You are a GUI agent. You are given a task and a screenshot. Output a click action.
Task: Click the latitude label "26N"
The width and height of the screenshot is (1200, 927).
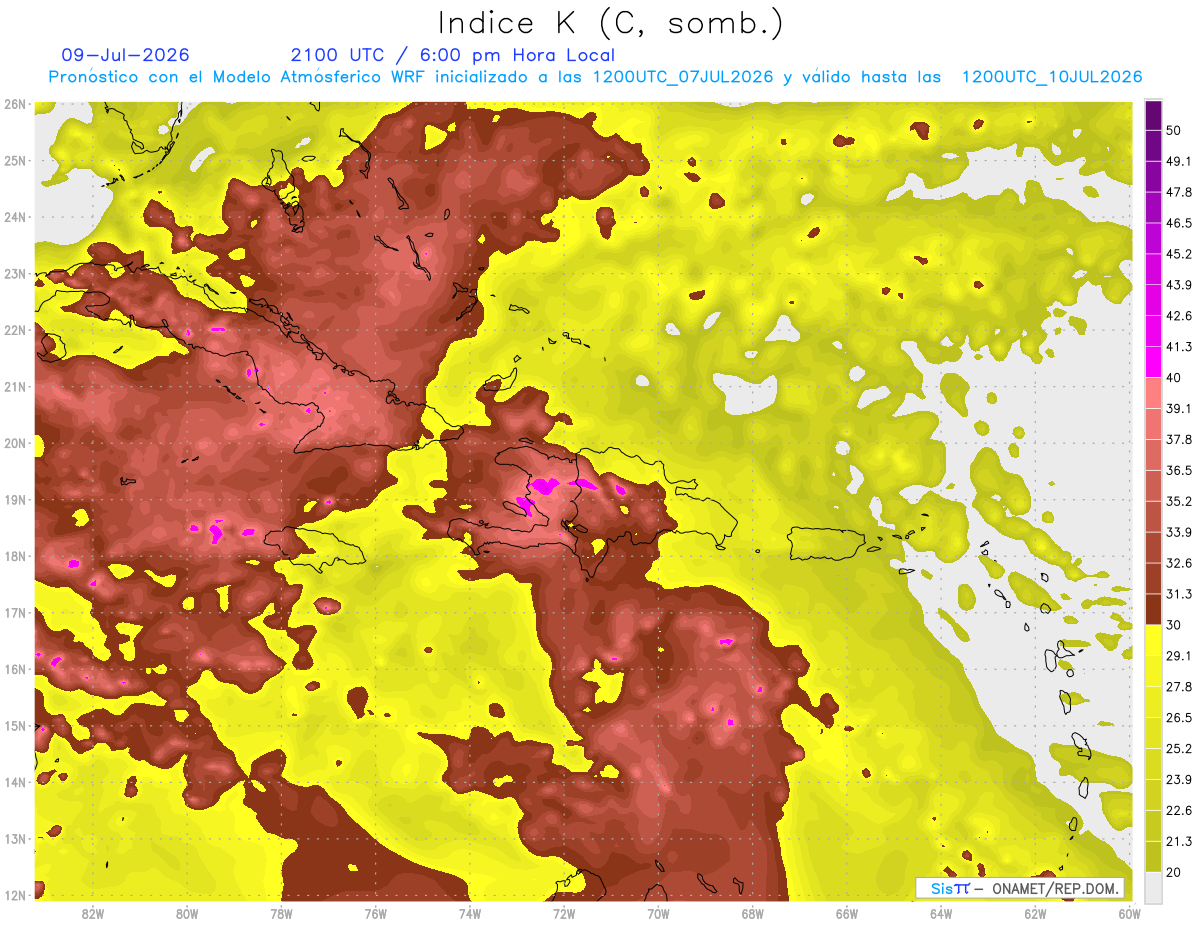pos(15,104)
